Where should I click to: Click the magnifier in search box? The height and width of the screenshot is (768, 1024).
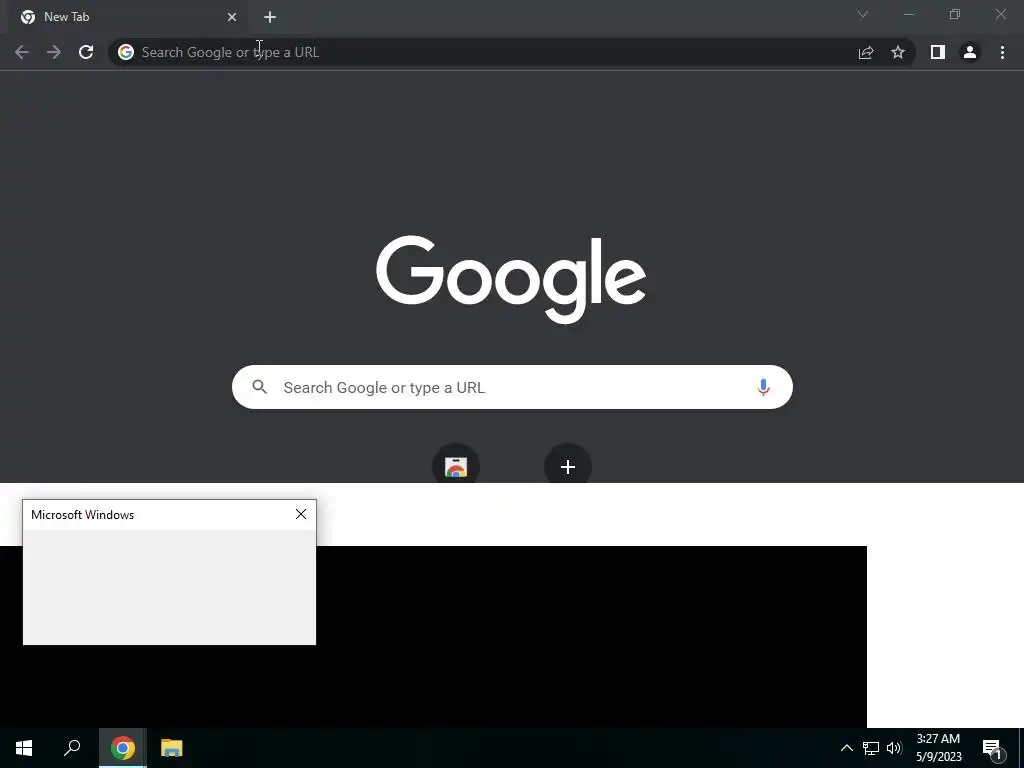260,387
